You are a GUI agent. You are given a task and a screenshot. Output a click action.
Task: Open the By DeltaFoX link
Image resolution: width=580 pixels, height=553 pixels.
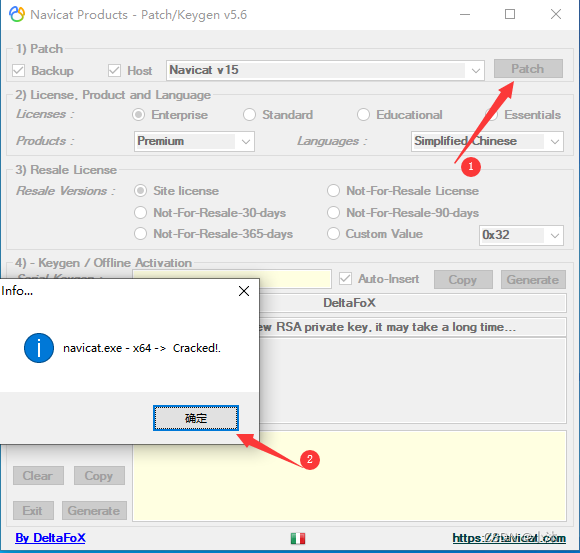50,538
